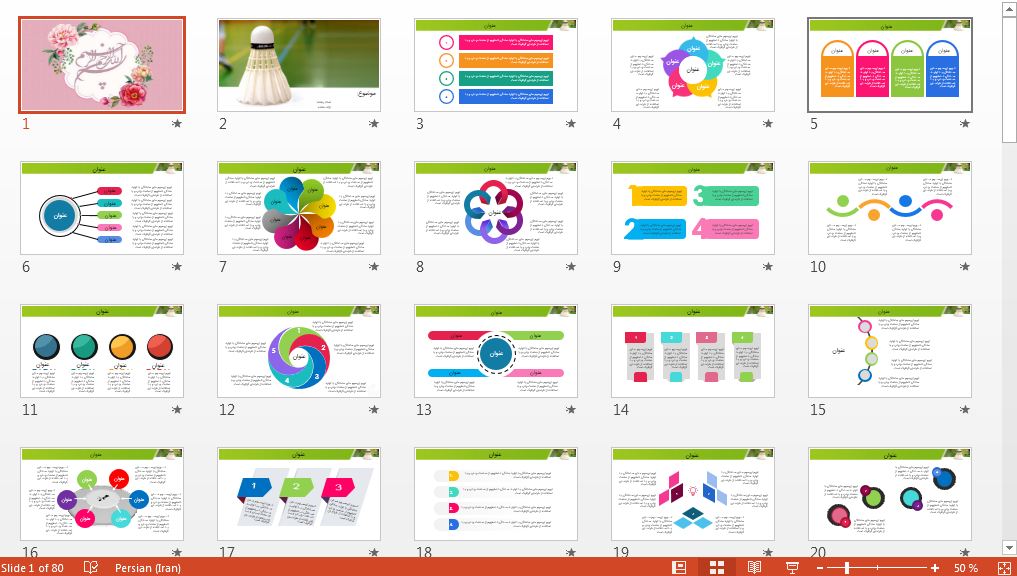Viewport: 1017px width, 576px height.
Task: Click the Slide 1 of 80 indicator
Action: click(x=32, y=568)
